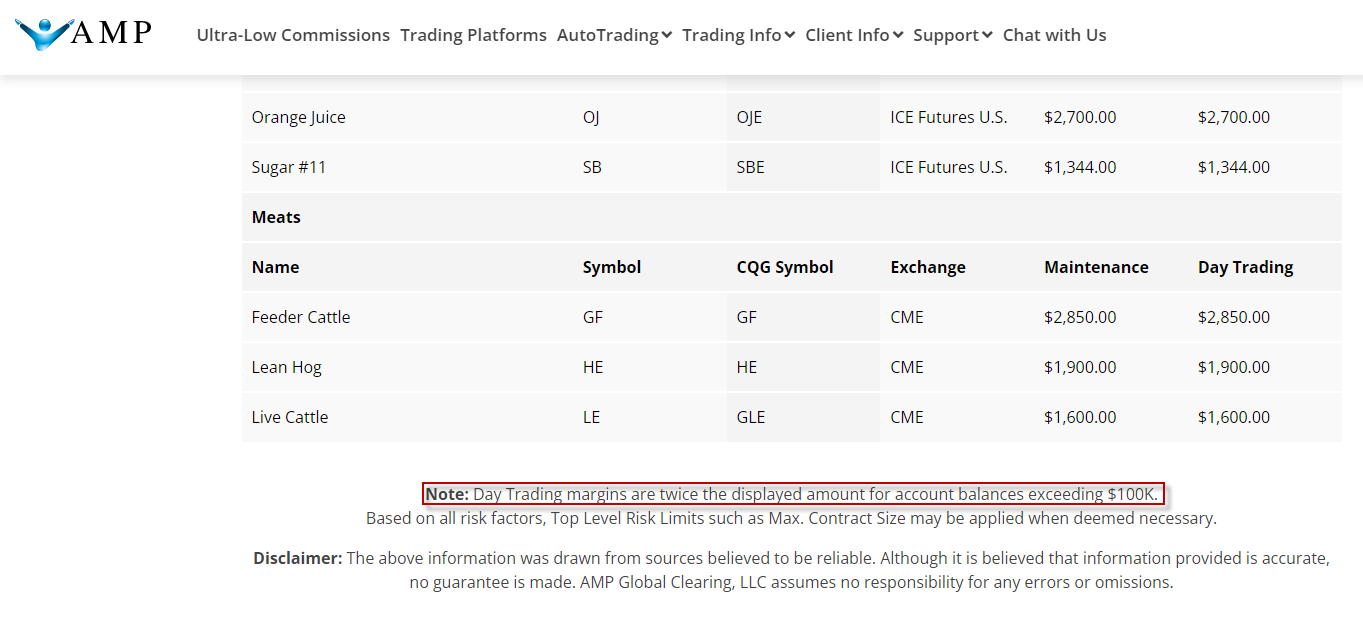Select Sugar #11 row name
Image resolution: width=1363 pixels, height=623 pixels.
pyautogui.click(x=289, y=167)
